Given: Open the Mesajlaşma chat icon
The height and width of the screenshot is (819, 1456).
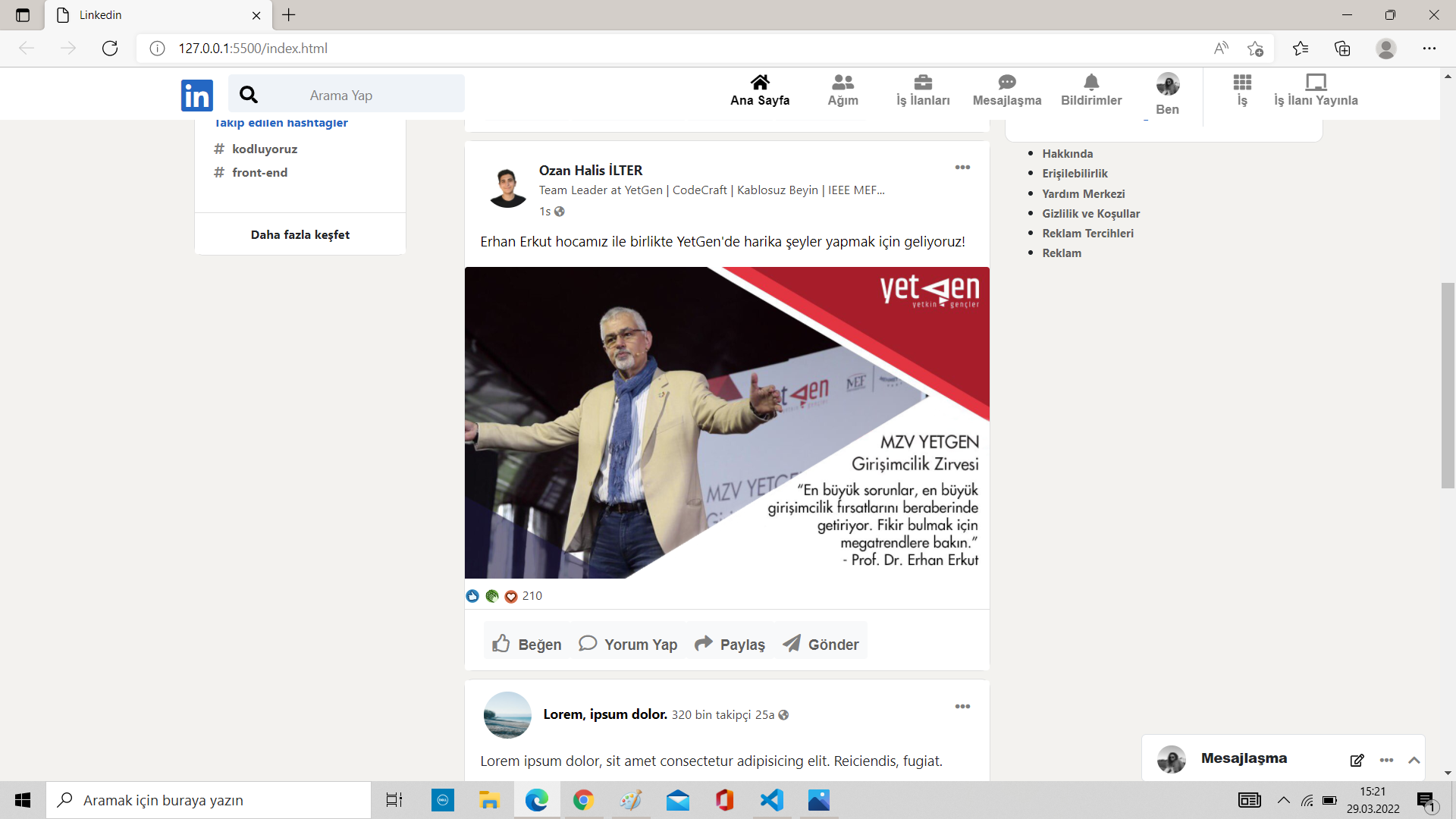Looking at the screenshot, I should point(1006,83).
